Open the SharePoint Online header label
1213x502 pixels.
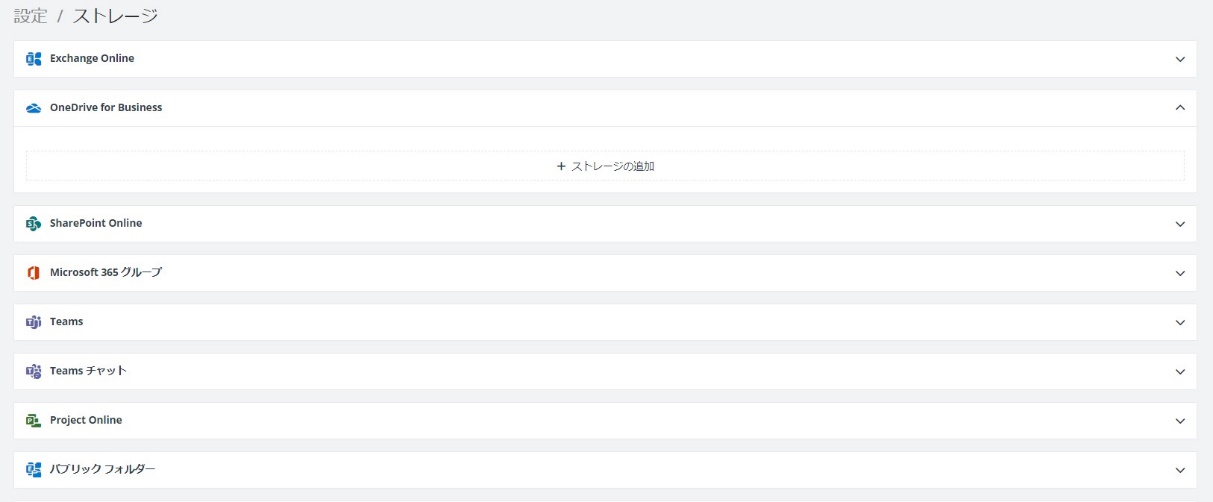(x=96, y=224)
